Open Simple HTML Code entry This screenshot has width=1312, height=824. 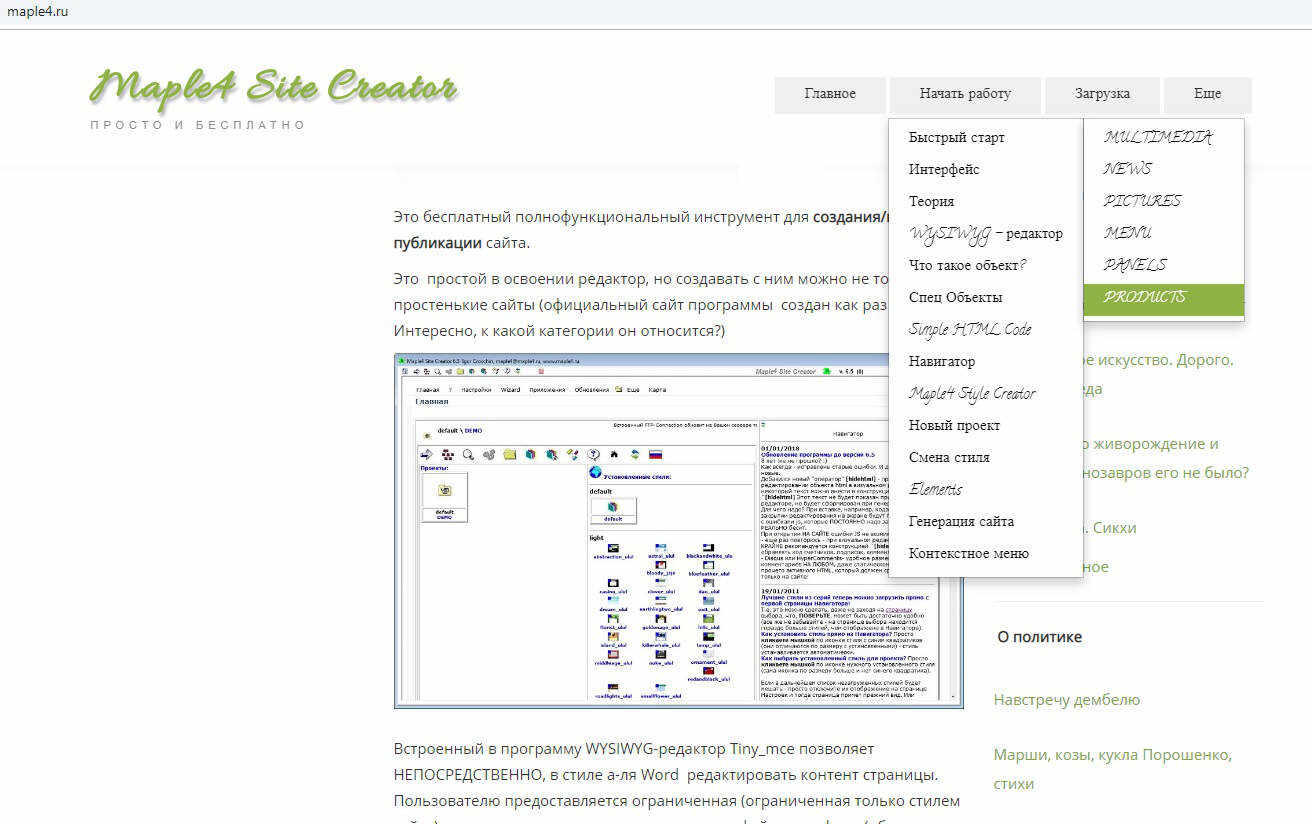(985, 330)
